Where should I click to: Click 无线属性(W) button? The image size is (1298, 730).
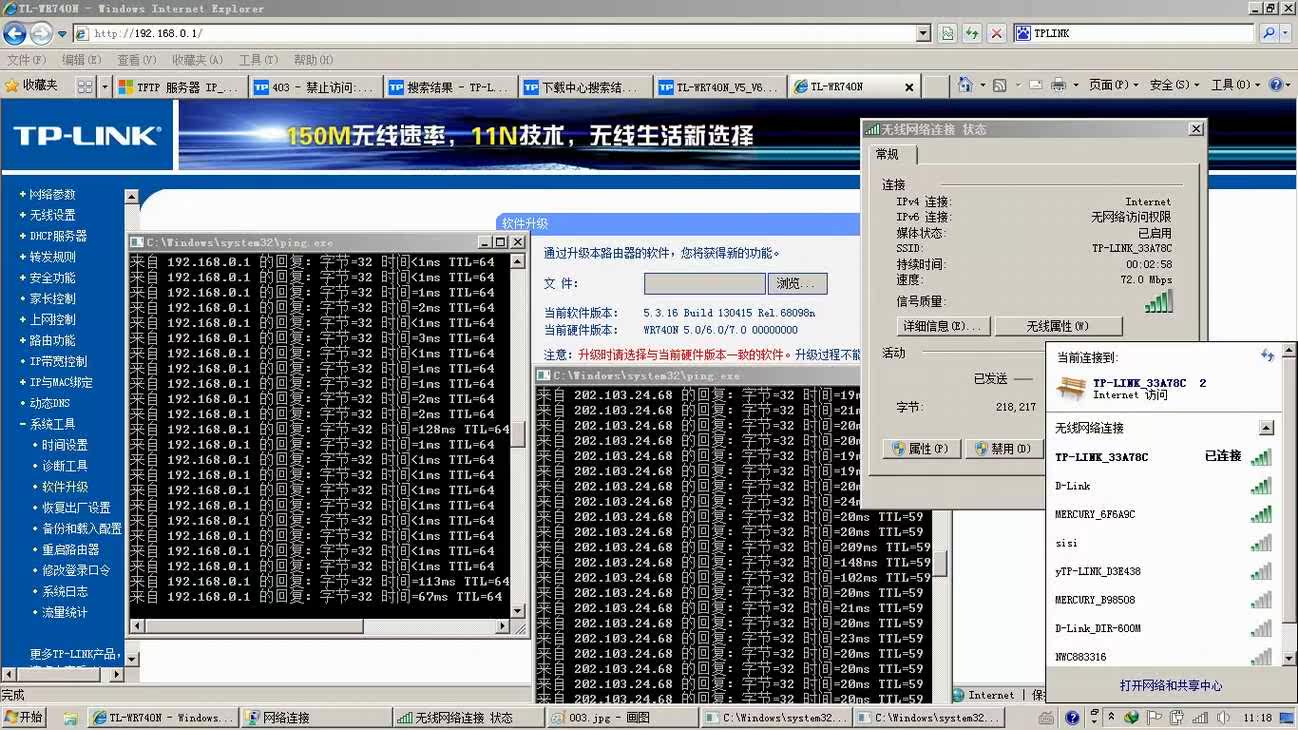pyautogui.click(x=1057, y=327)
